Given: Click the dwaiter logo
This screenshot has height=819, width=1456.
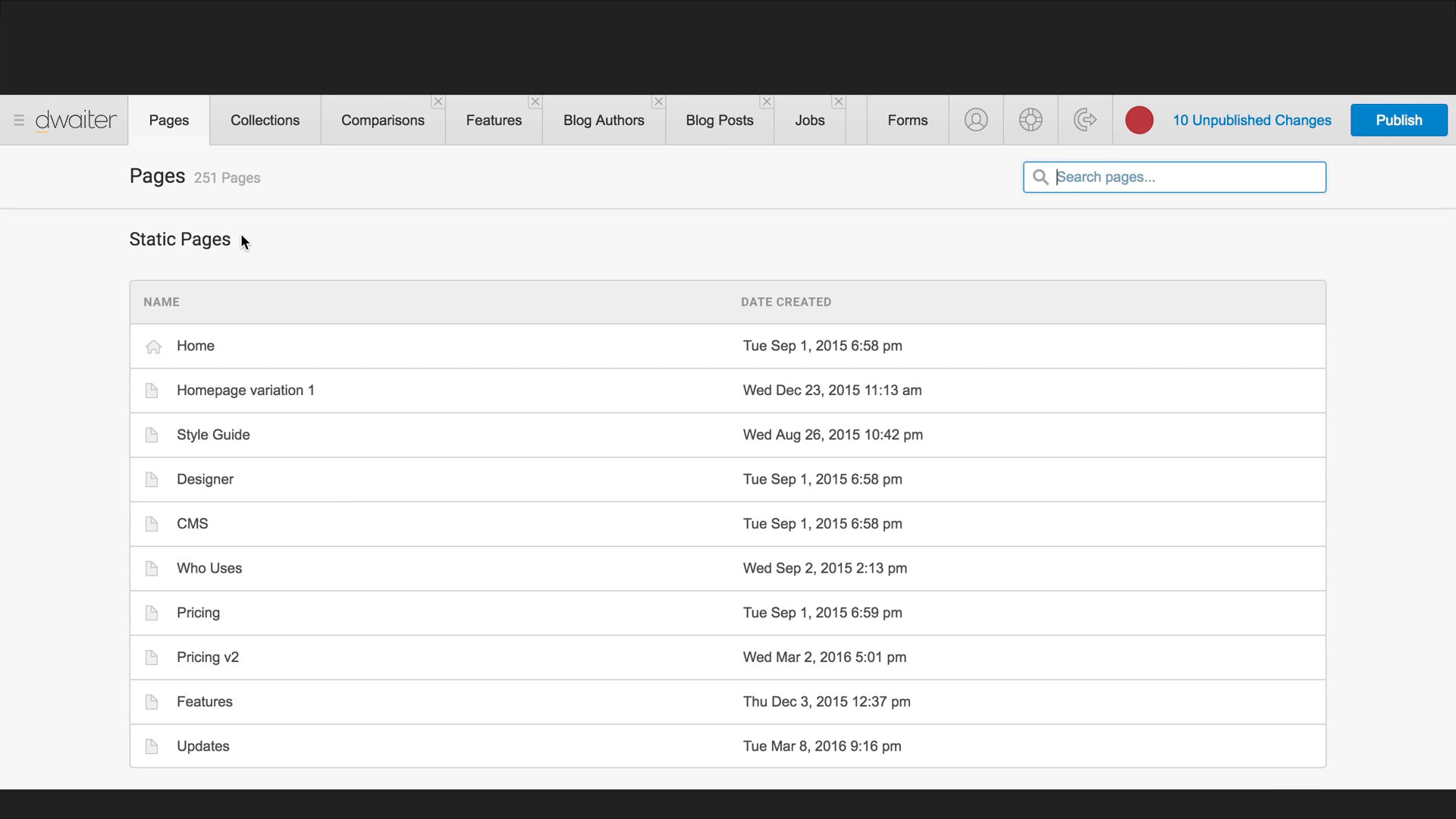Looking at the screenshot, I should coord(76,121).
